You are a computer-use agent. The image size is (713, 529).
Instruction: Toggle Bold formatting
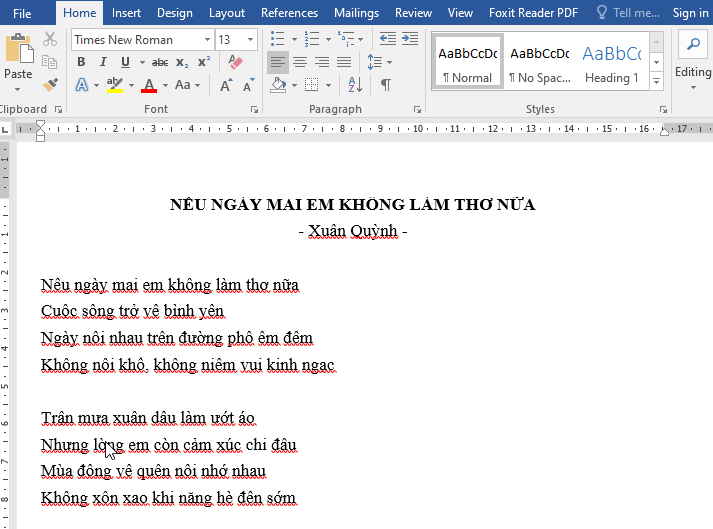click(81, 62)
